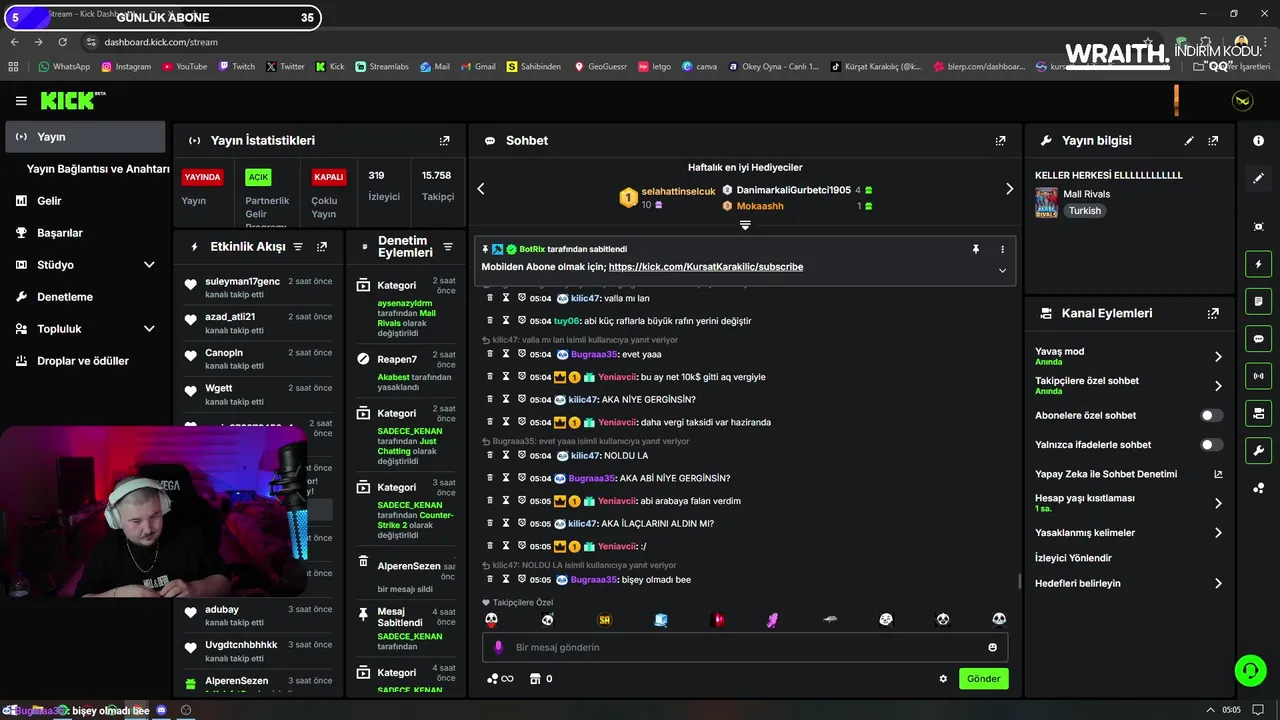Pop out the Yayın İstatistikleri panel
This screenshot has width=1280, height=720.
pyautogui.click(x=445, y=141)
